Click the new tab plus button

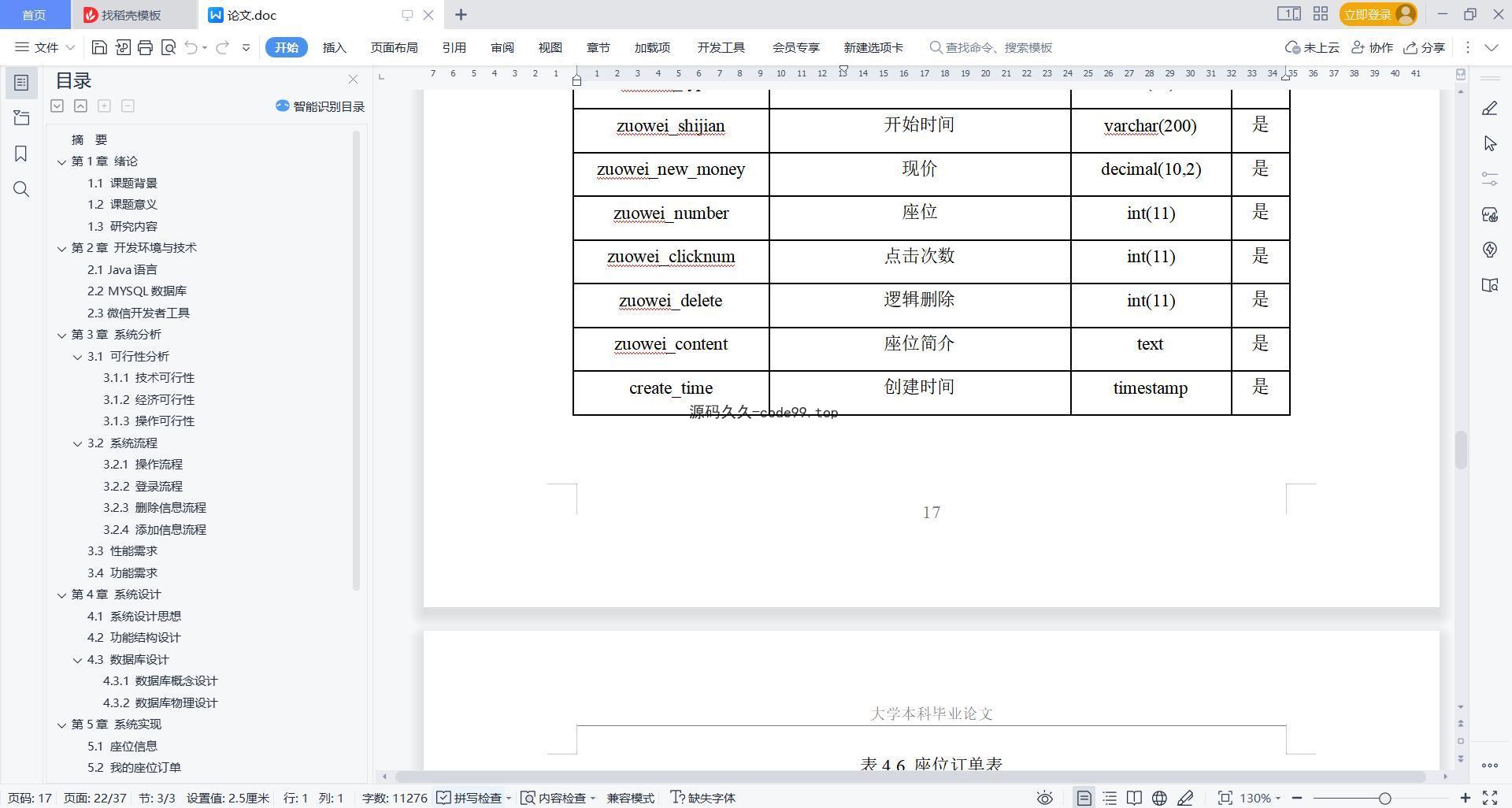click(461, 14)
